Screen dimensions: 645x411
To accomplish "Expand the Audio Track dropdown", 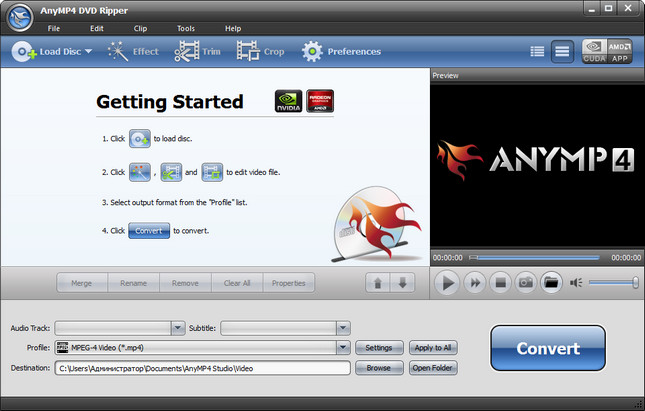I will pyautogui.click(x=179, y=327).
